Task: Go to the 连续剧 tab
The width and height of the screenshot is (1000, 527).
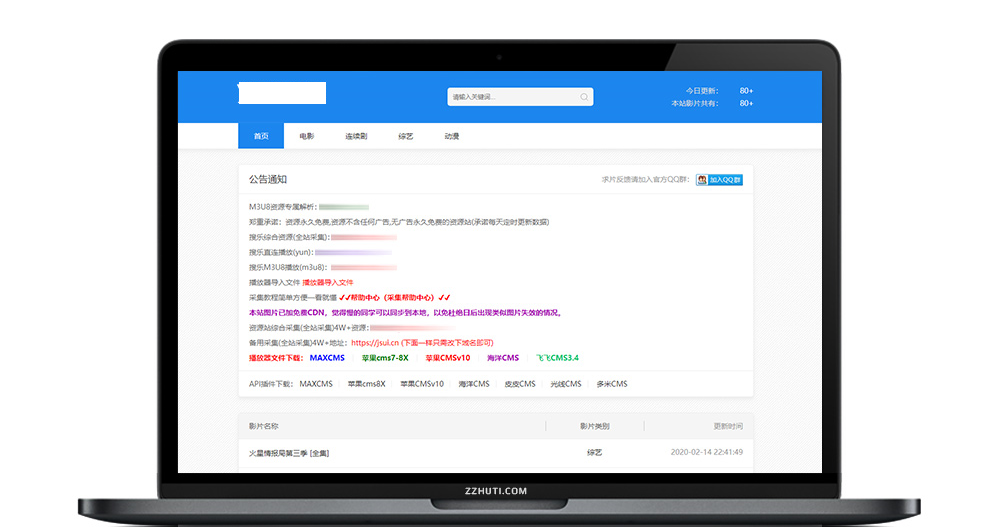Action: point(356,136)
